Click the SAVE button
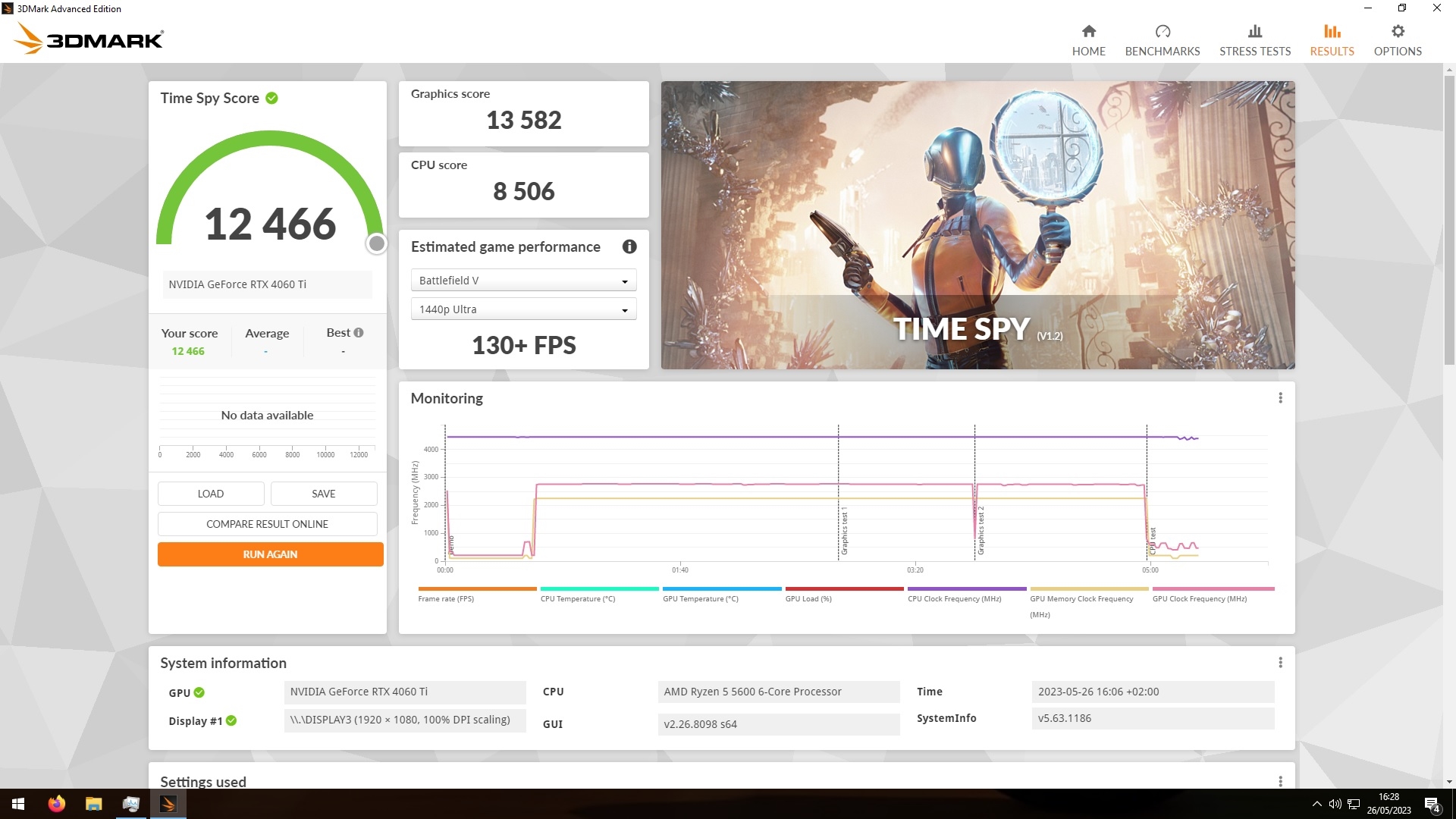The image size is (1456, 819). tap(324, 494)
